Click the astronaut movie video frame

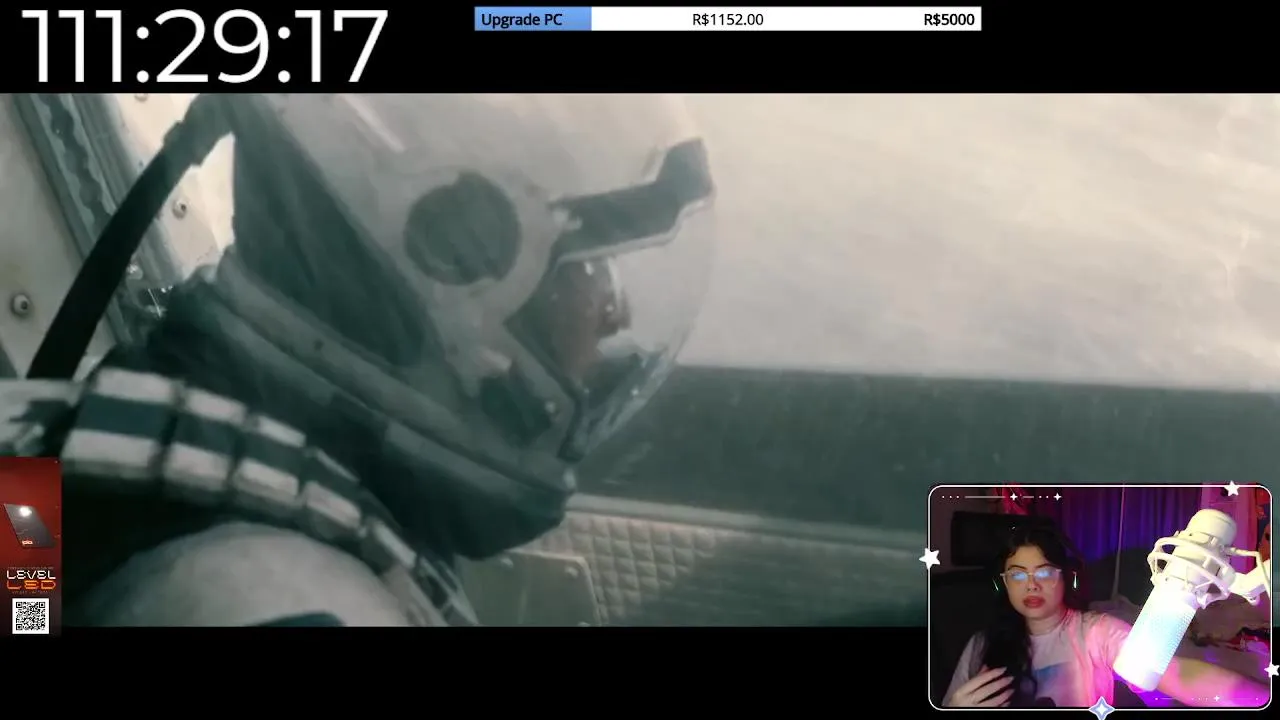click(x=640, y=360)
